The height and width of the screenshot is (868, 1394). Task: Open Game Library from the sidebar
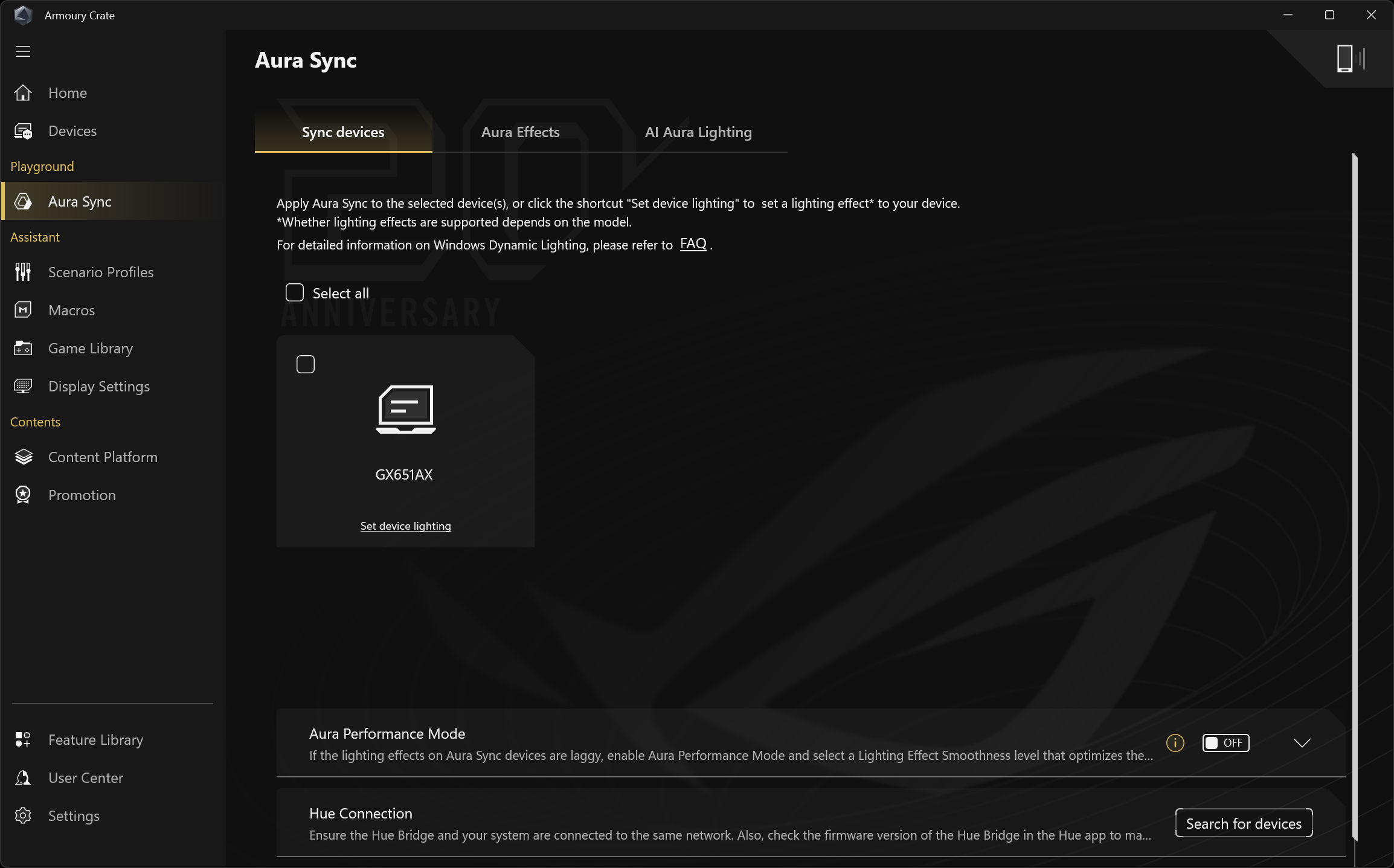112,348
